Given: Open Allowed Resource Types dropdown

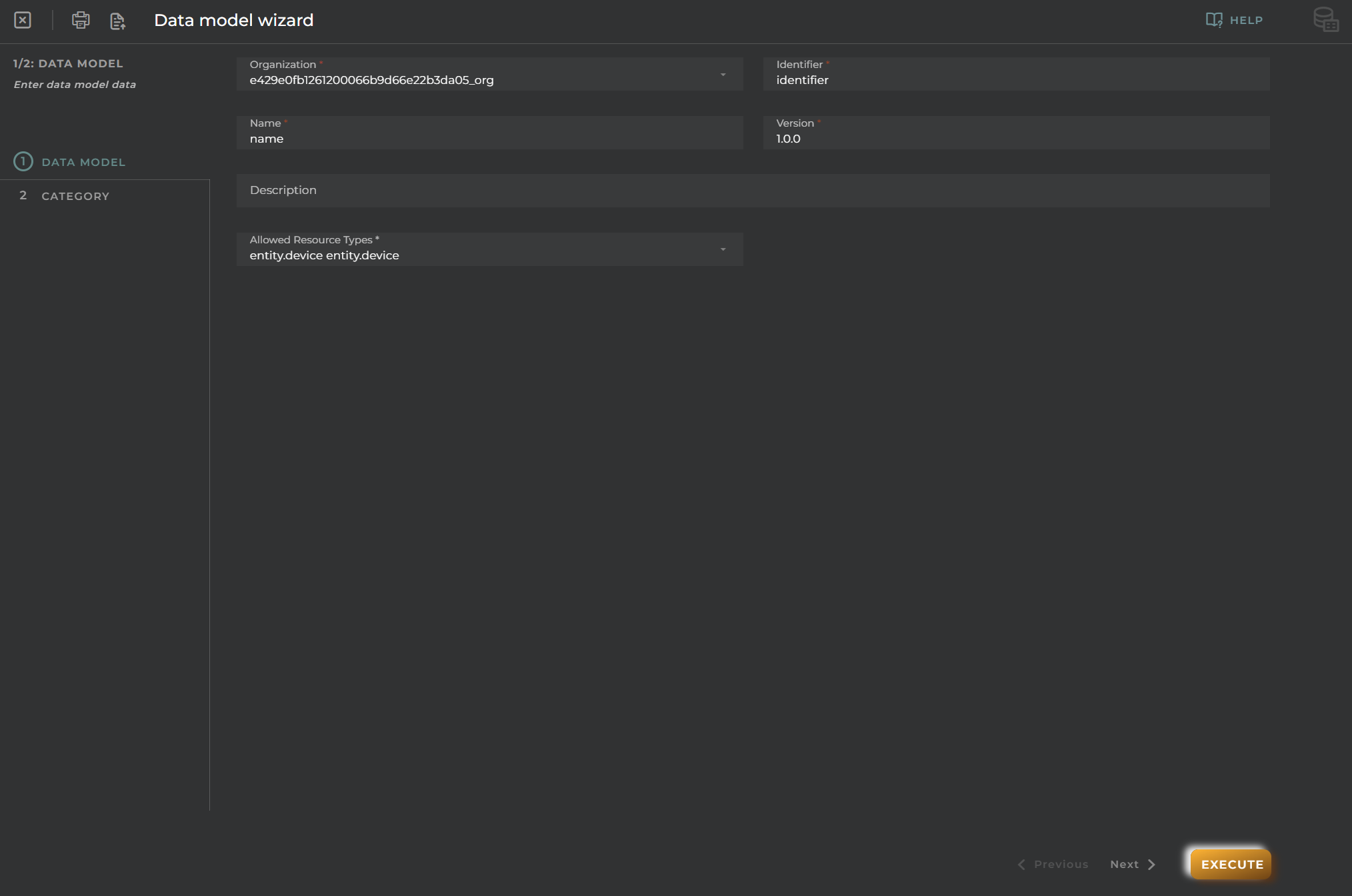Looking at the screenshot, I should 490,249.
